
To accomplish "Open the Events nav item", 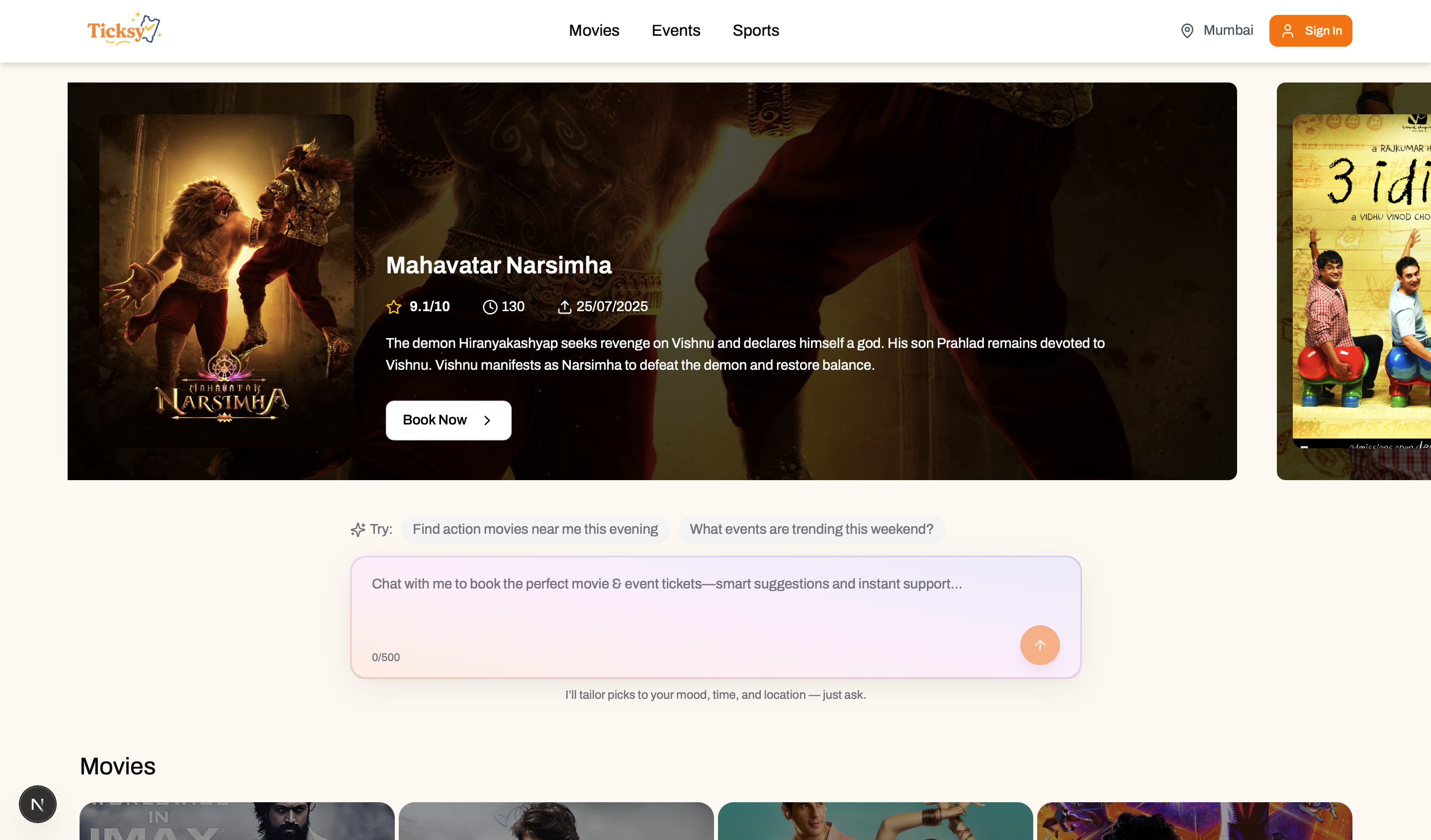I will point(676,31).
